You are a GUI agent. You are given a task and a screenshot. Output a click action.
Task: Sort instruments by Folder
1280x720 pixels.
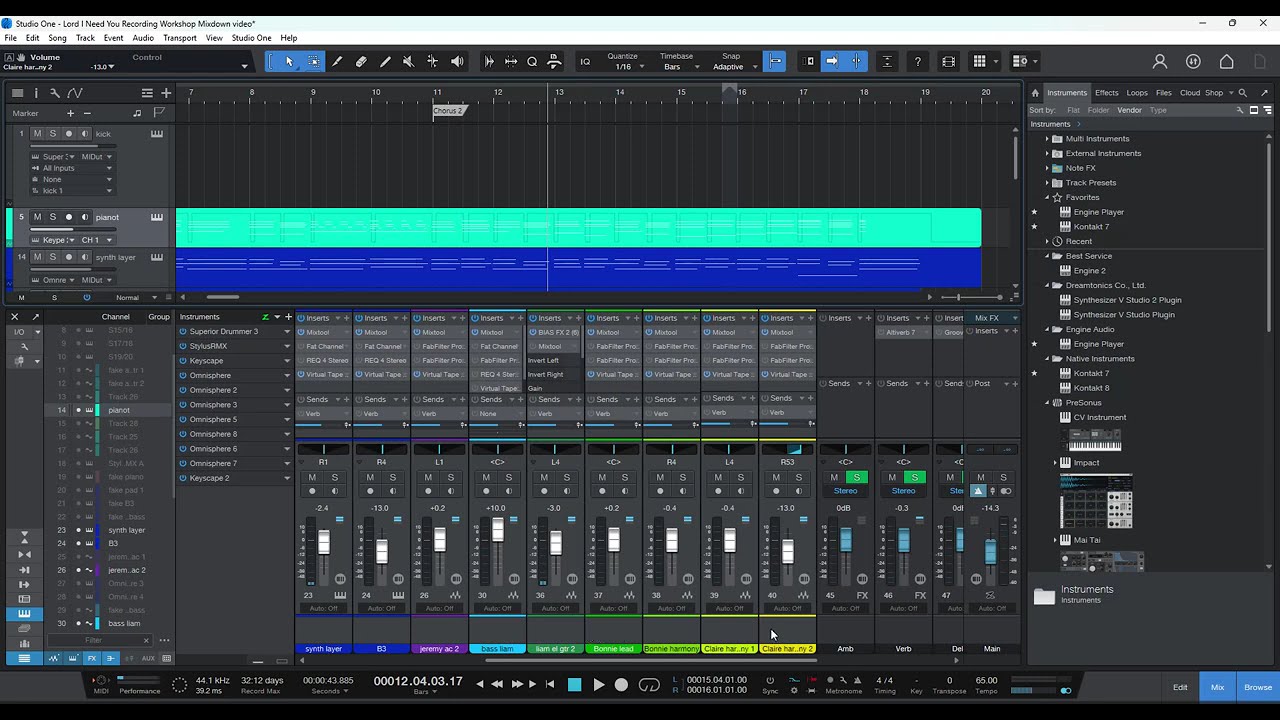click(x=1098, y=110)
